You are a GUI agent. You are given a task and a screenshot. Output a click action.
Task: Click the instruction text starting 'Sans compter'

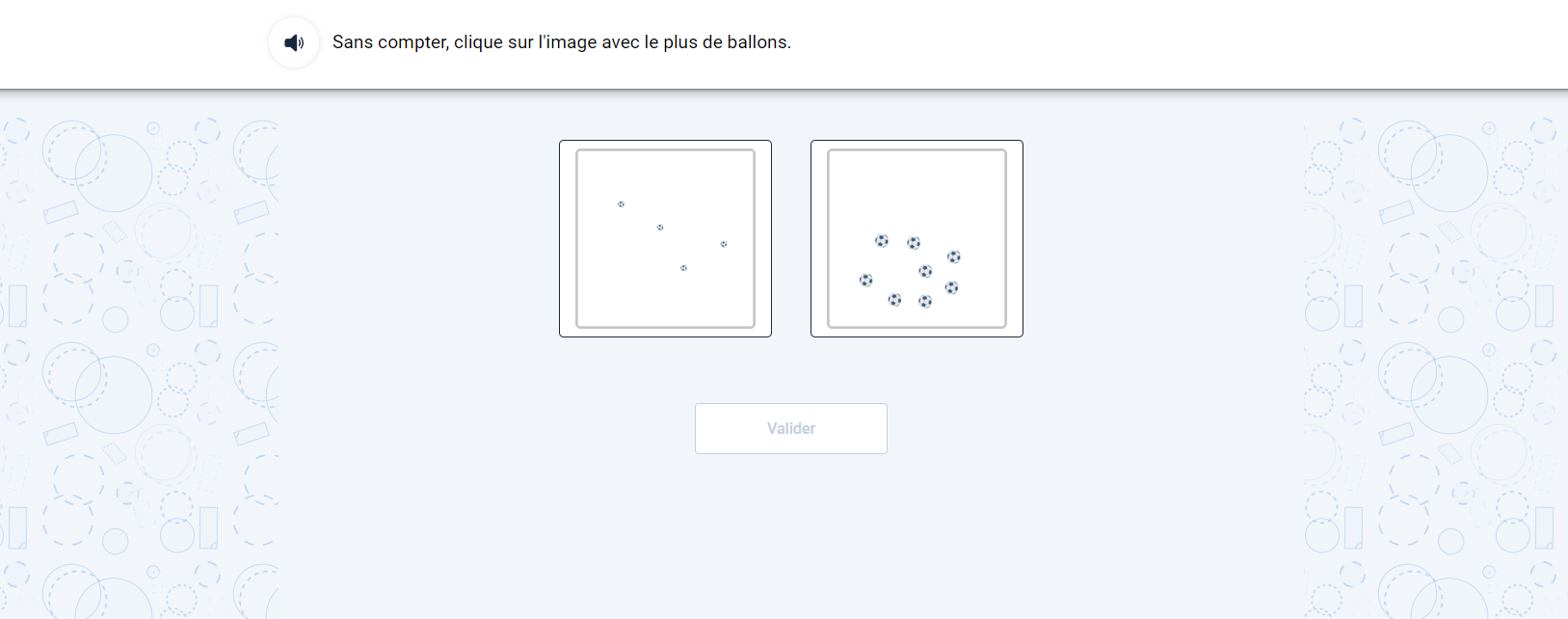[x=561, y=42]
